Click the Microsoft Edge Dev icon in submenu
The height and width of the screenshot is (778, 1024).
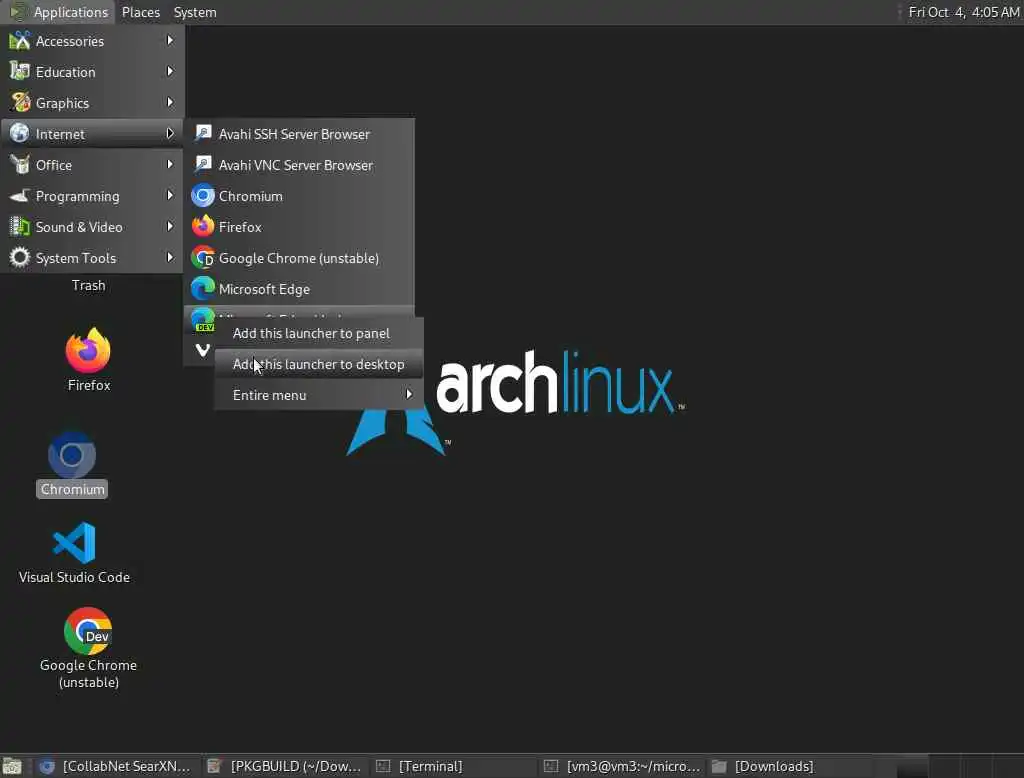coord(202,319)
